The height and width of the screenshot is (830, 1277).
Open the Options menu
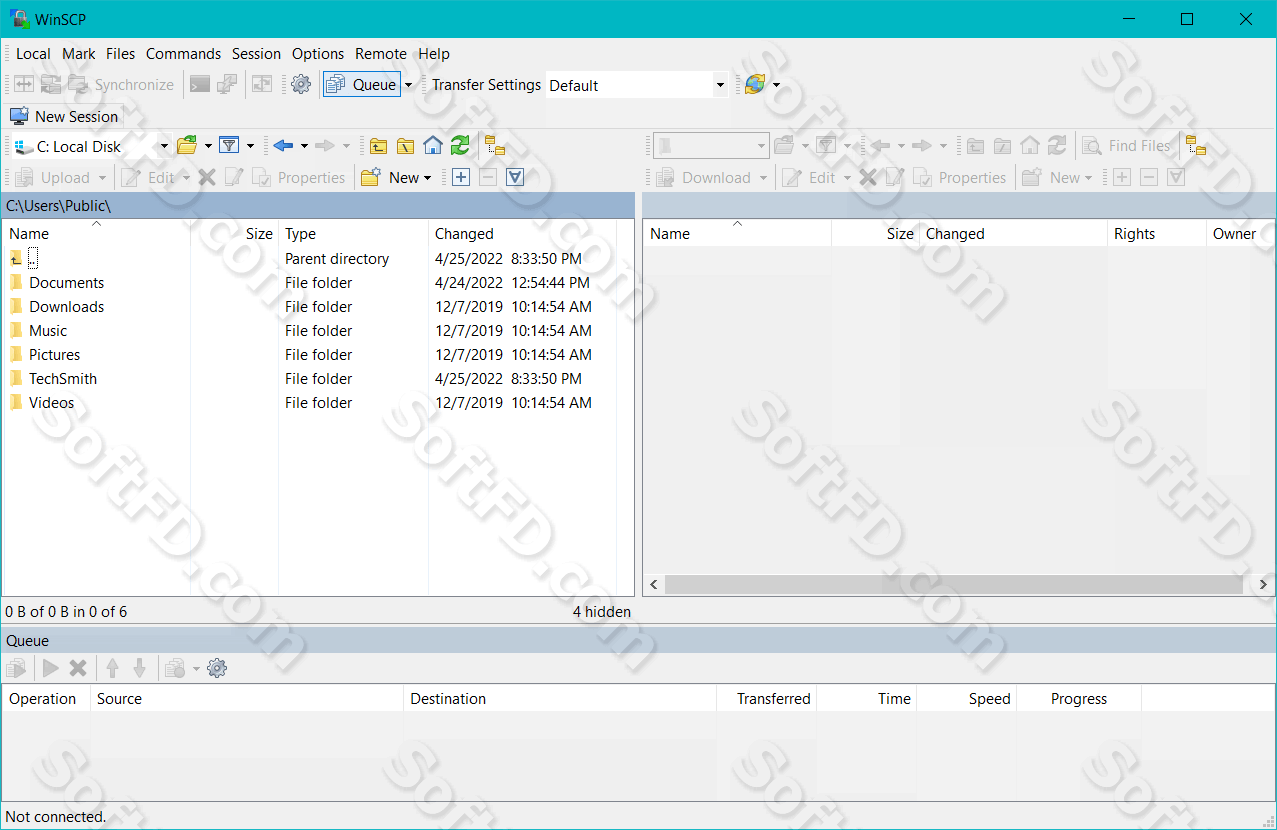(318, 54)
